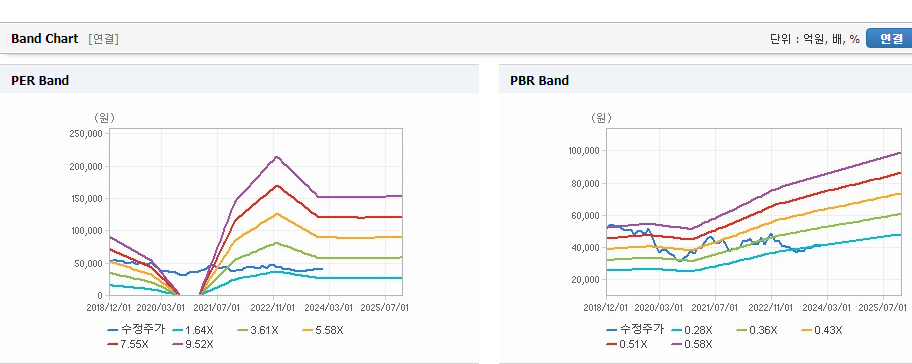Click the (원) unit label above PER chart
The height and width of the screenshot is (364, 912).
tap(104, 117)
